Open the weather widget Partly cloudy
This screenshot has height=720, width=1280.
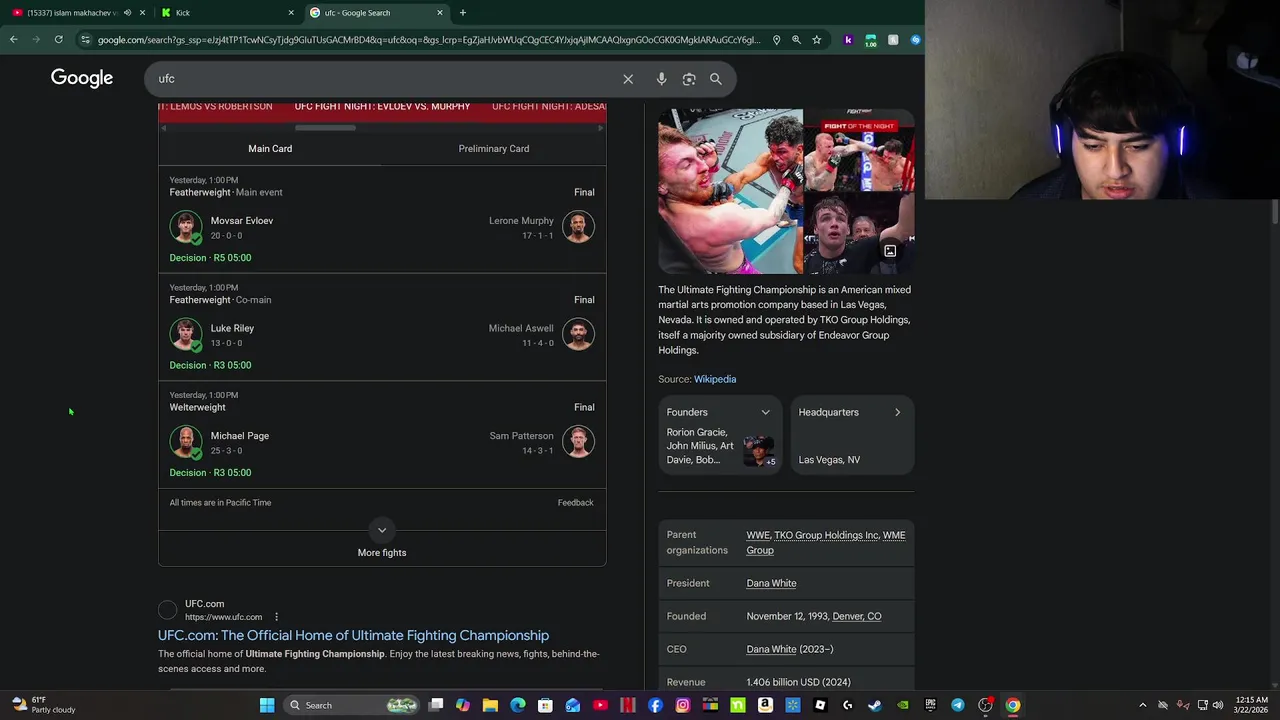tap(42, 705)
